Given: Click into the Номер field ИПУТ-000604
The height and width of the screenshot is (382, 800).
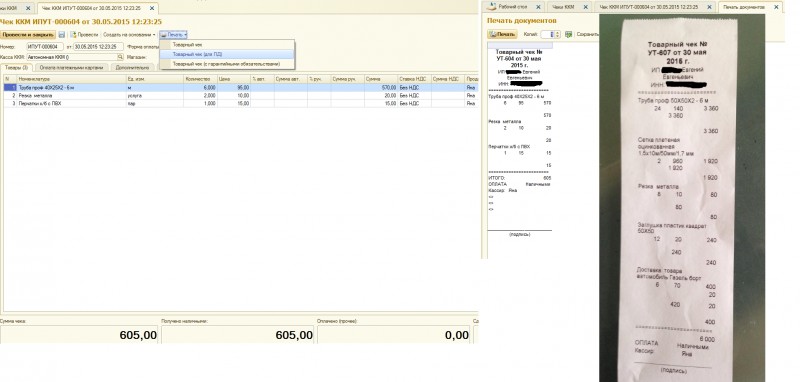Looking at the screenshot, I should 45,46.
